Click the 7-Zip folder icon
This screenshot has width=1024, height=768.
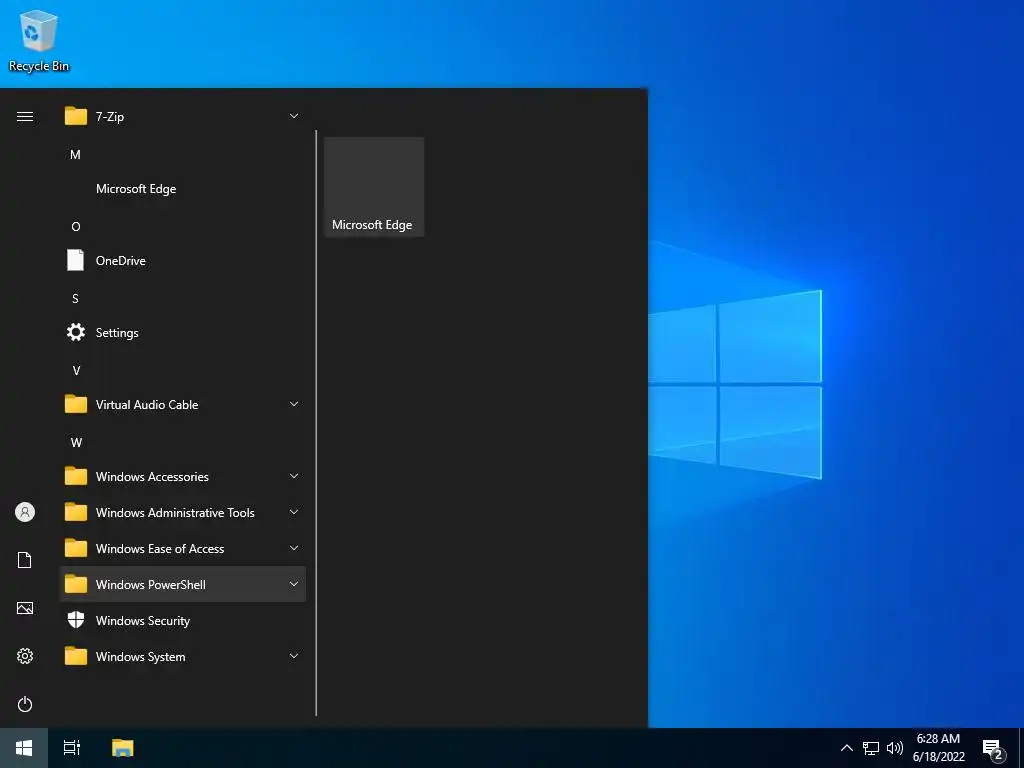(76, 116)
